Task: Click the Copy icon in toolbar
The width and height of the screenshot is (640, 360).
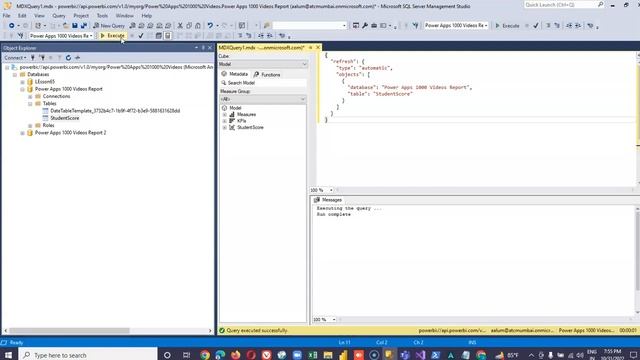Action: coord(189,26)
